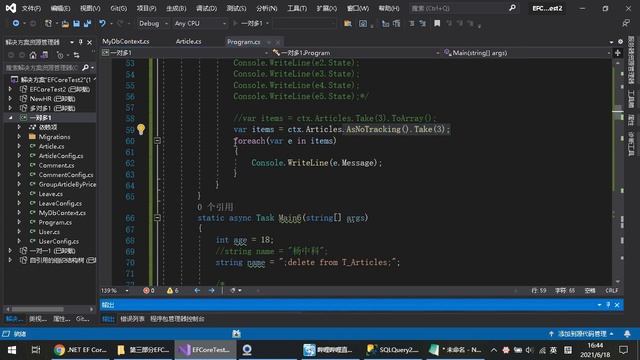This screenshot has width=640, height=360.
Task: Click the yellow folder toolbar icon
Action: pyautogui.click(x=348, y=24)
